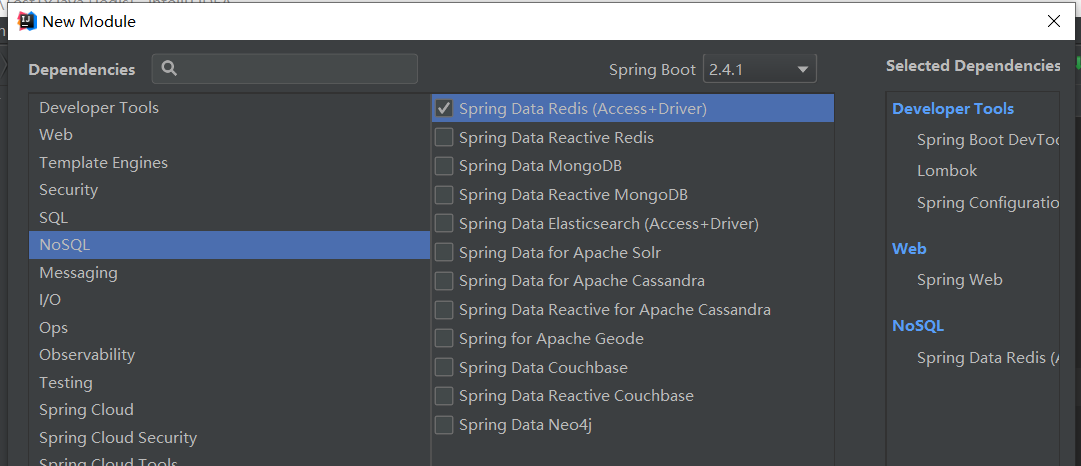
Task: Tick Spring Data Reactive MongoDB
Action: tap(444, 195)
